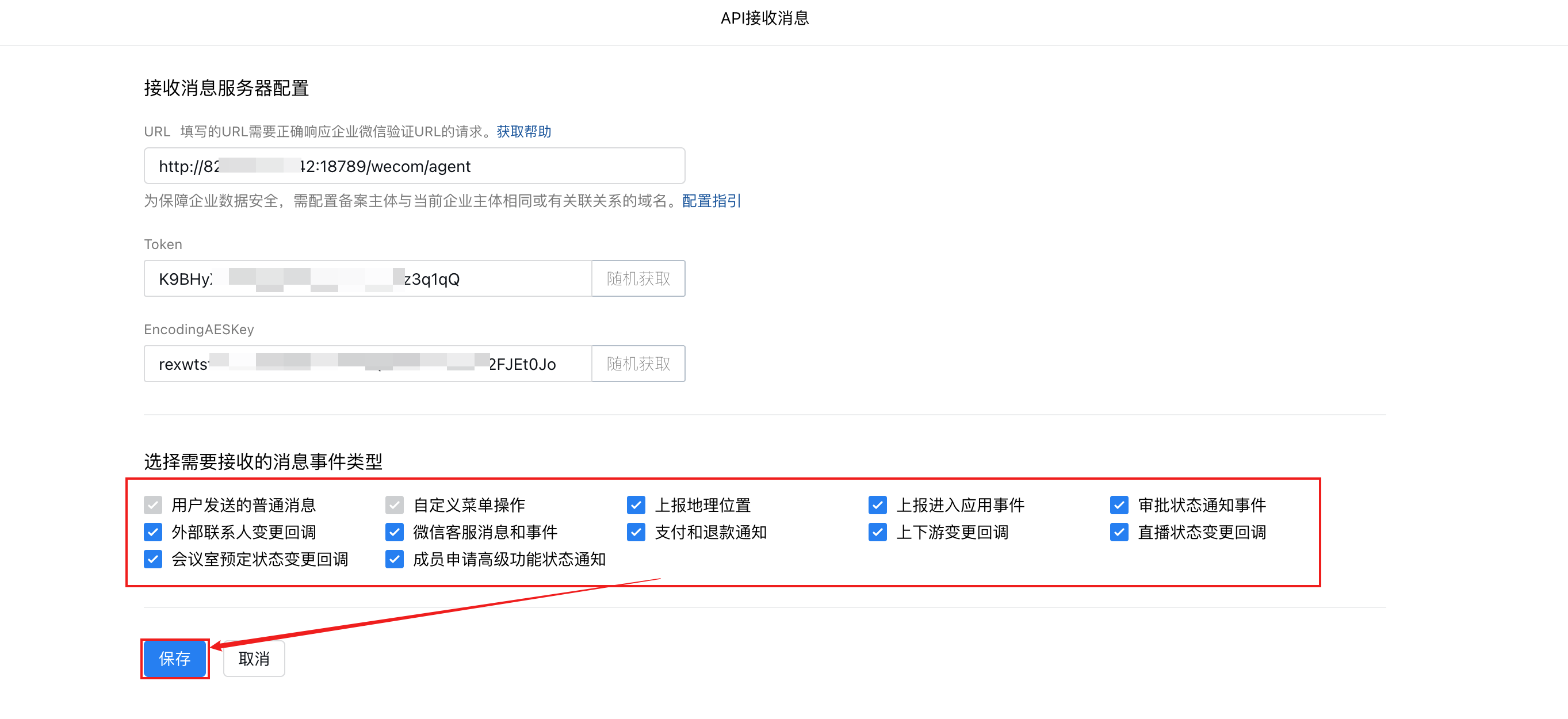Click the 取消 button

coord(254,658)
